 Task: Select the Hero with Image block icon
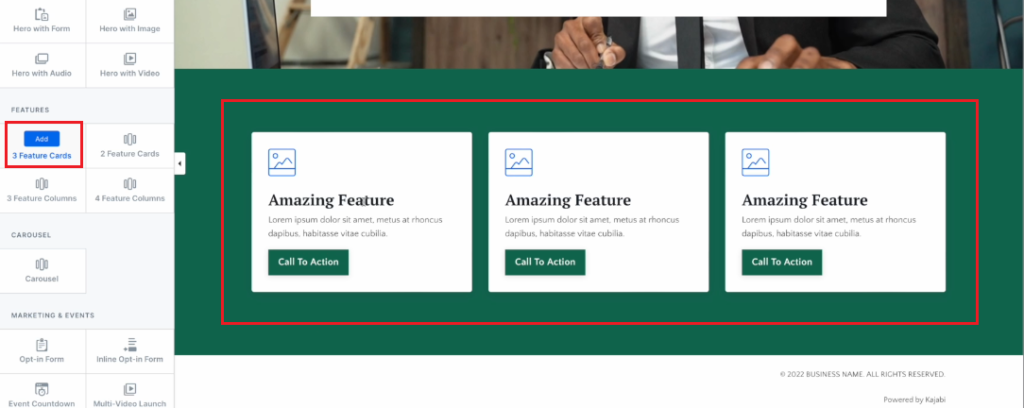click(x=130, y=14)
